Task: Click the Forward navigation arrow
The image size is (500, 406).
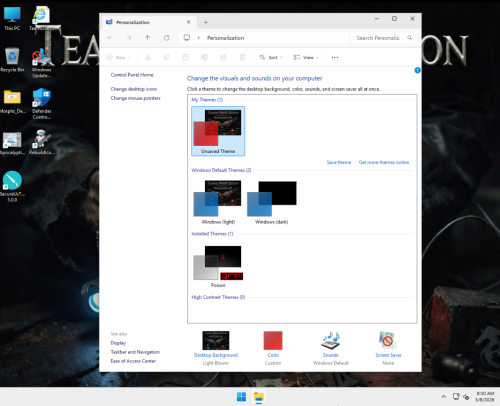Action: (x=129, y=38)
